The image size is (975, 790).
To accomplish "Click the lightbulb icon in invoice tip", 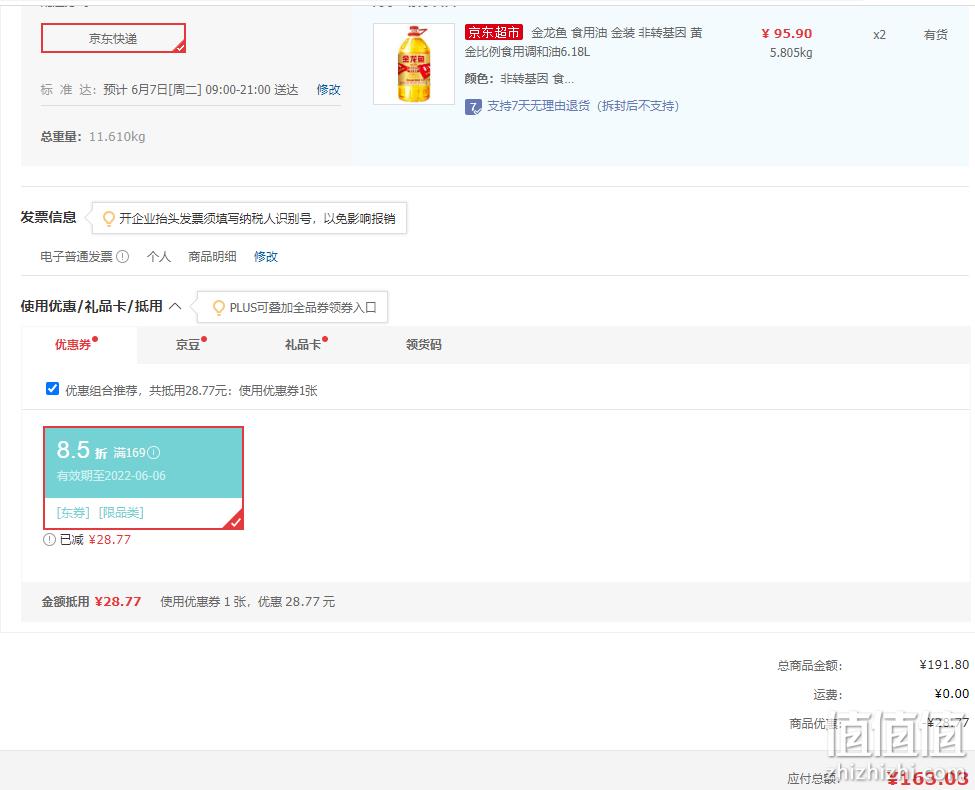I will pyautogui.click(x=109, y=218).
